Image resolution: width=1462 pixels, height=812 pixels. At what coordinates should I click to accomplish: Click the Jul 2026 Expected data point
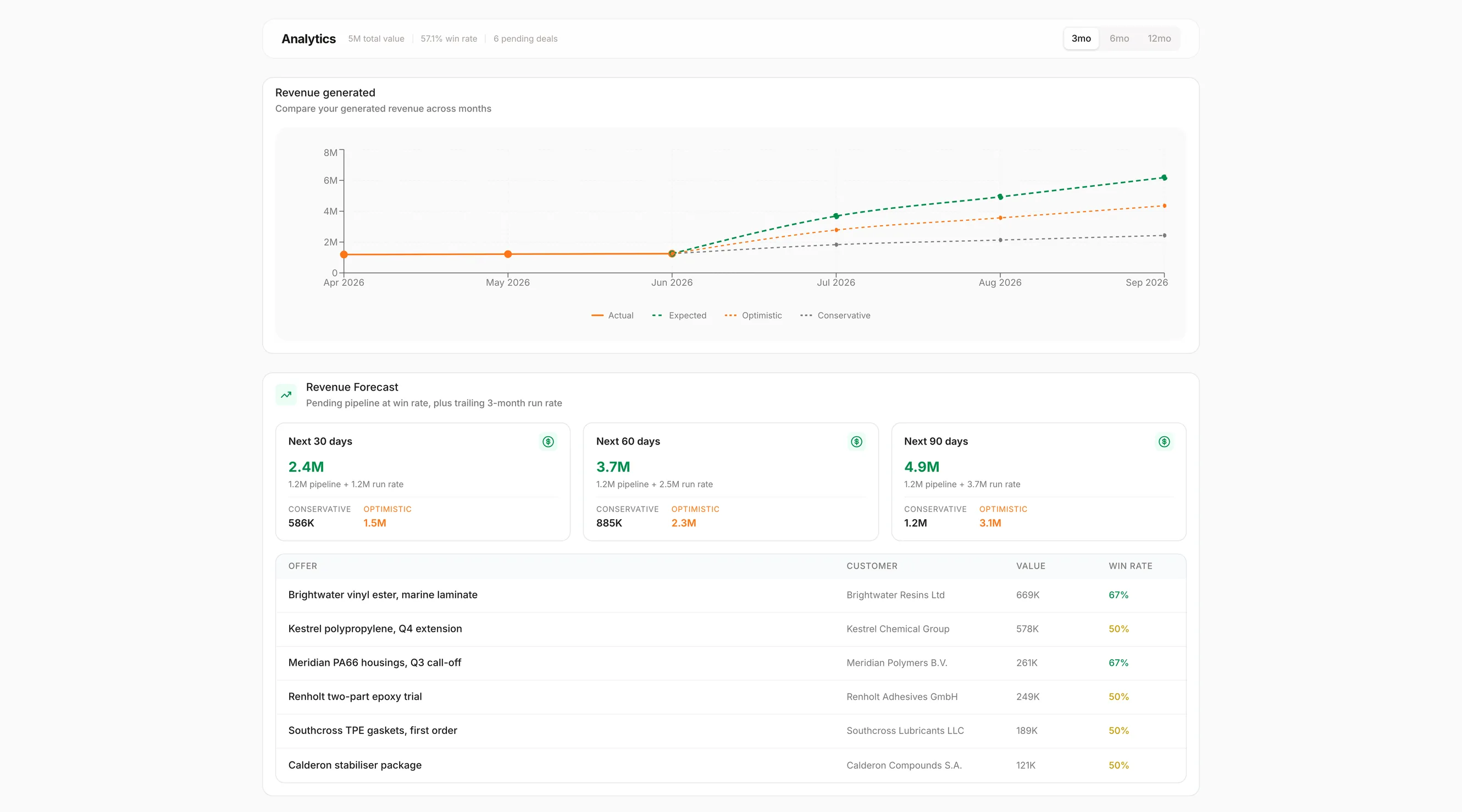click(836, 216)
